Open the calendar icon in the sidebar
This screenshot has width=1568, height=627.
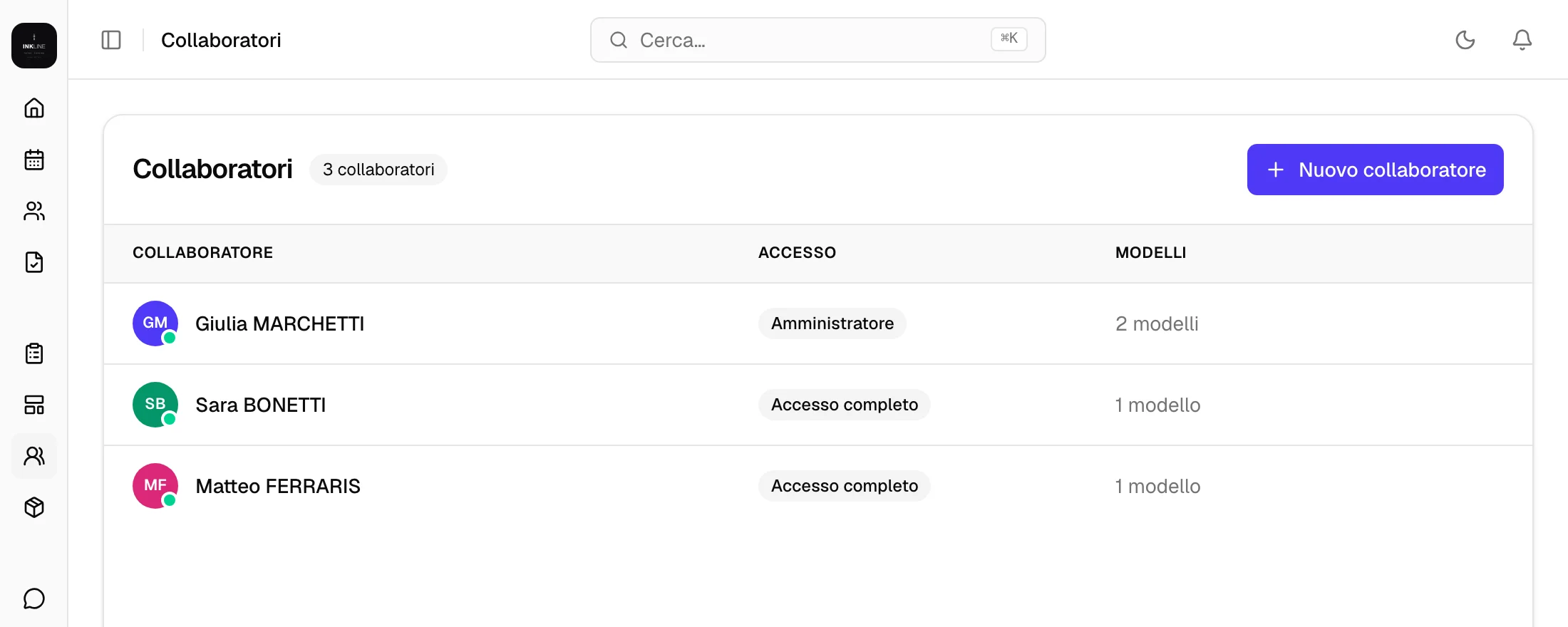[34, 160]
